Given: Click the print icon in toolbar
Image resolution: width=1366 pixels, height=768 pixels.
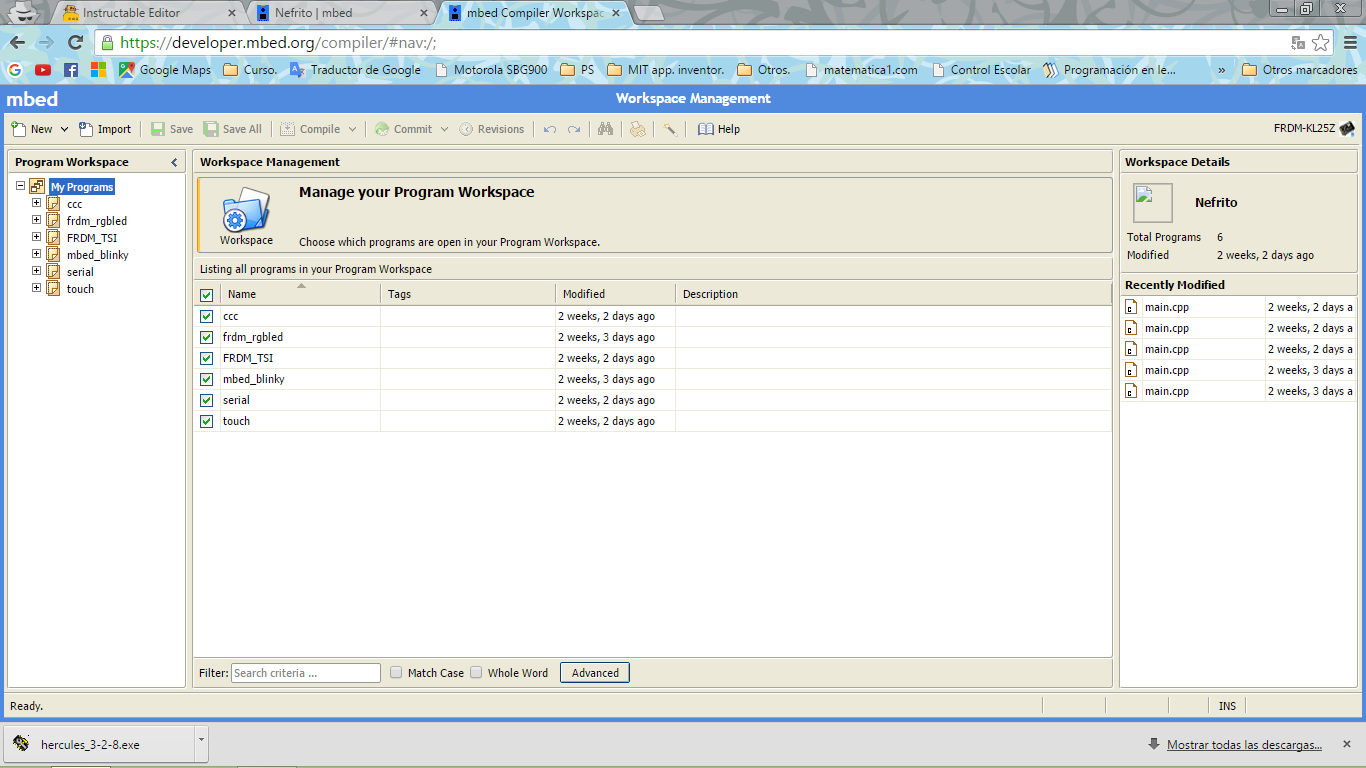Looking at the screenshot, I should point(637,129).
